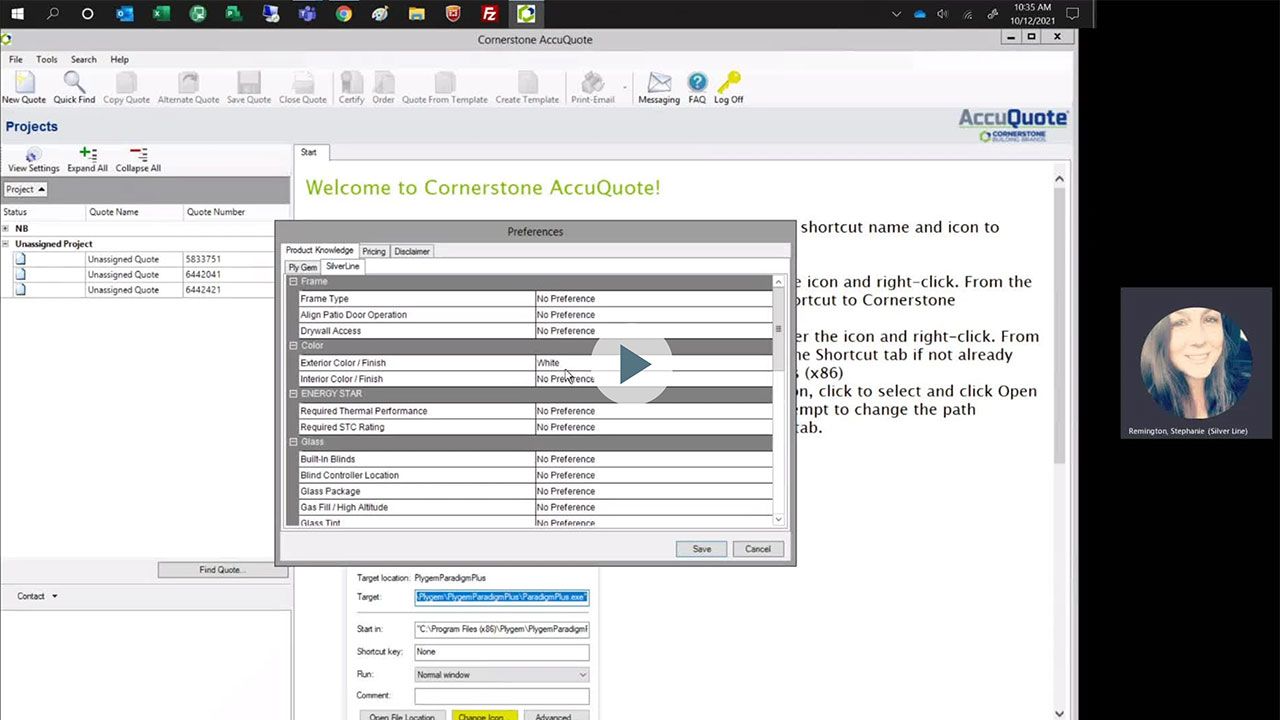1280x720 pixels.
Task: Switch to the Pricing tab in Preferences
Action: coord(374,251)
